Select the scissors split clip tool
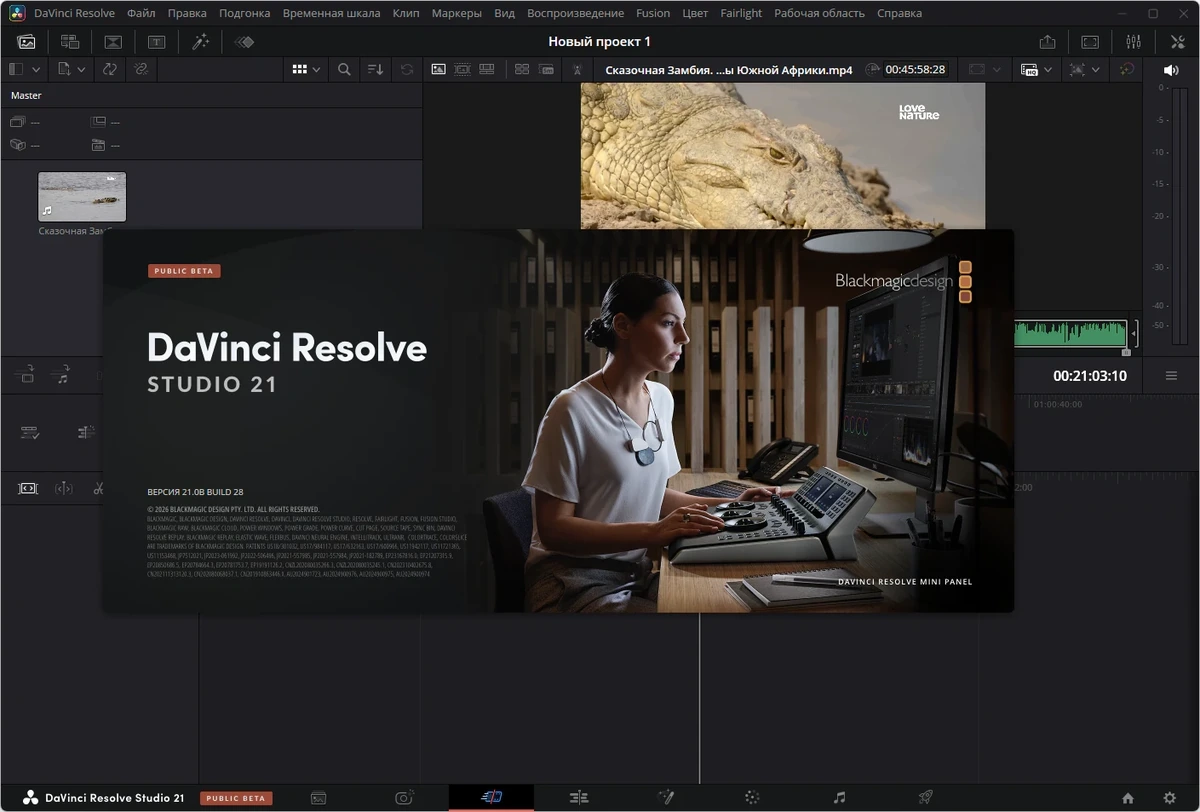The height and width of the screenshot is (812, 1200). tap(99, 488)
